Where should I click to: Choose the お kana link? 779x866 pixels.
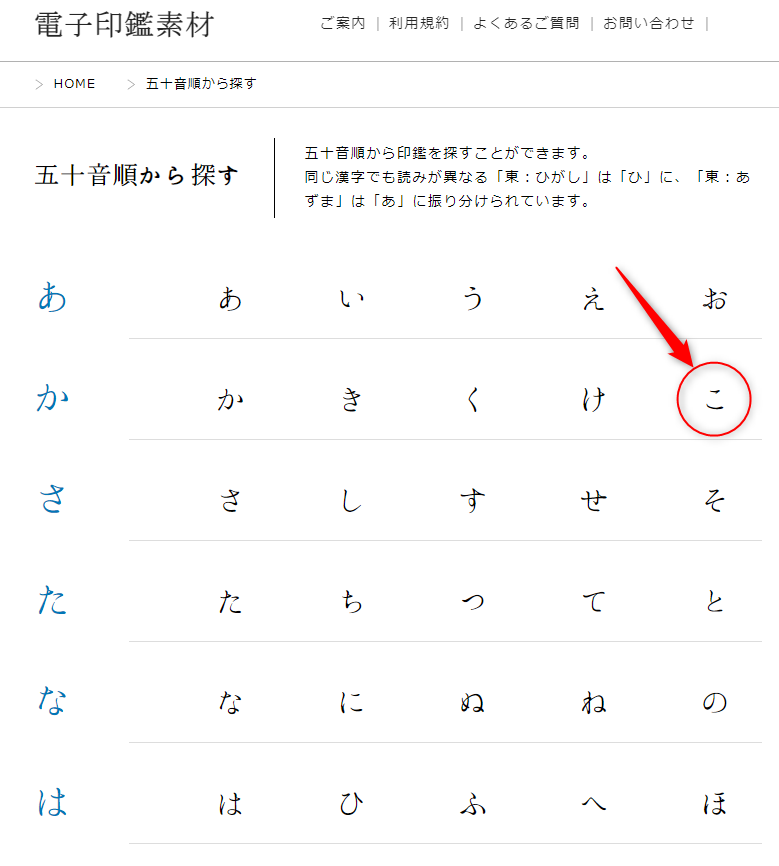point(715,299)
